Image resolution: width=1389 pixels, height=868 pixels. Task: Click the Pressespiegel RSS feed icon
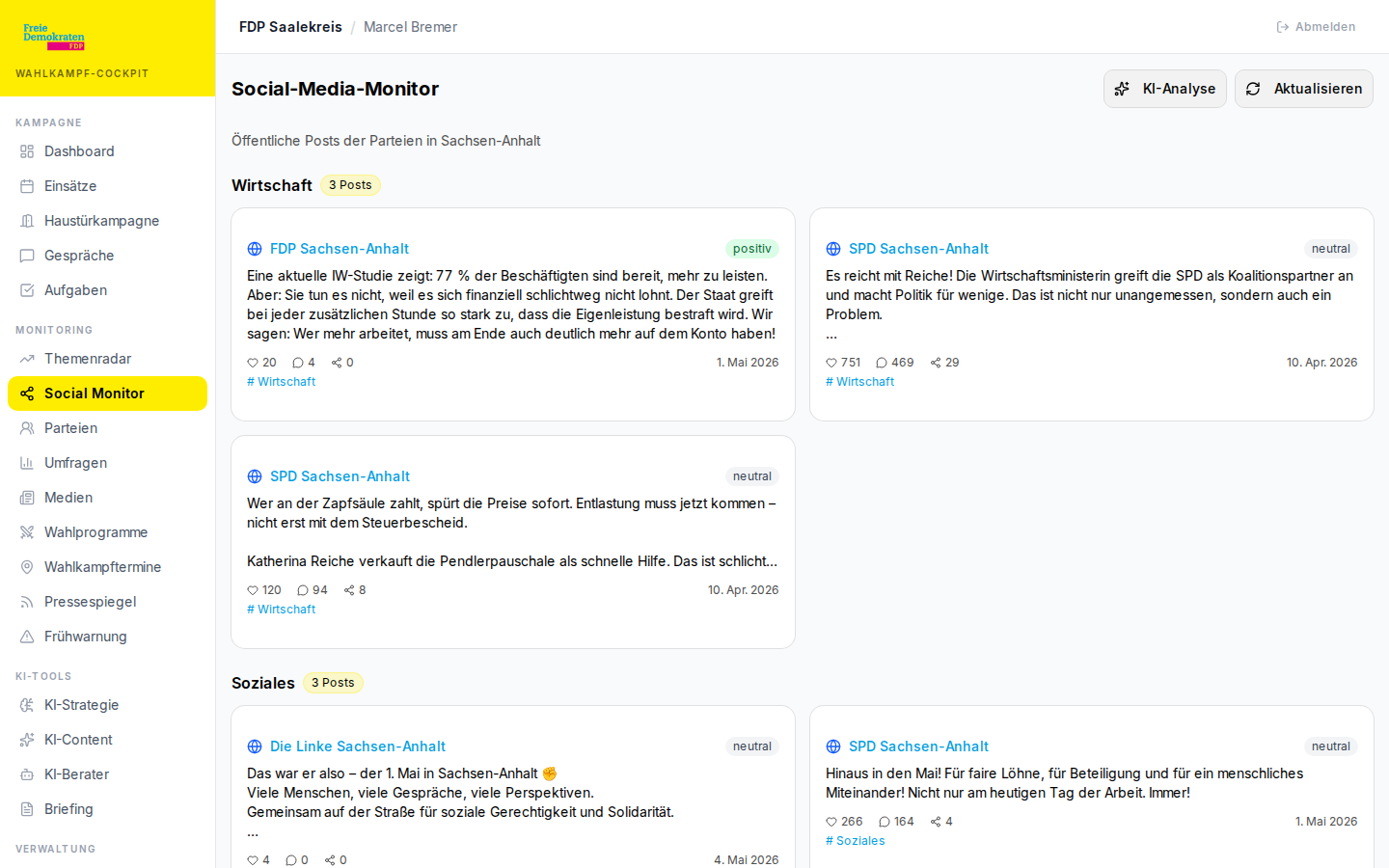(27, 602)
